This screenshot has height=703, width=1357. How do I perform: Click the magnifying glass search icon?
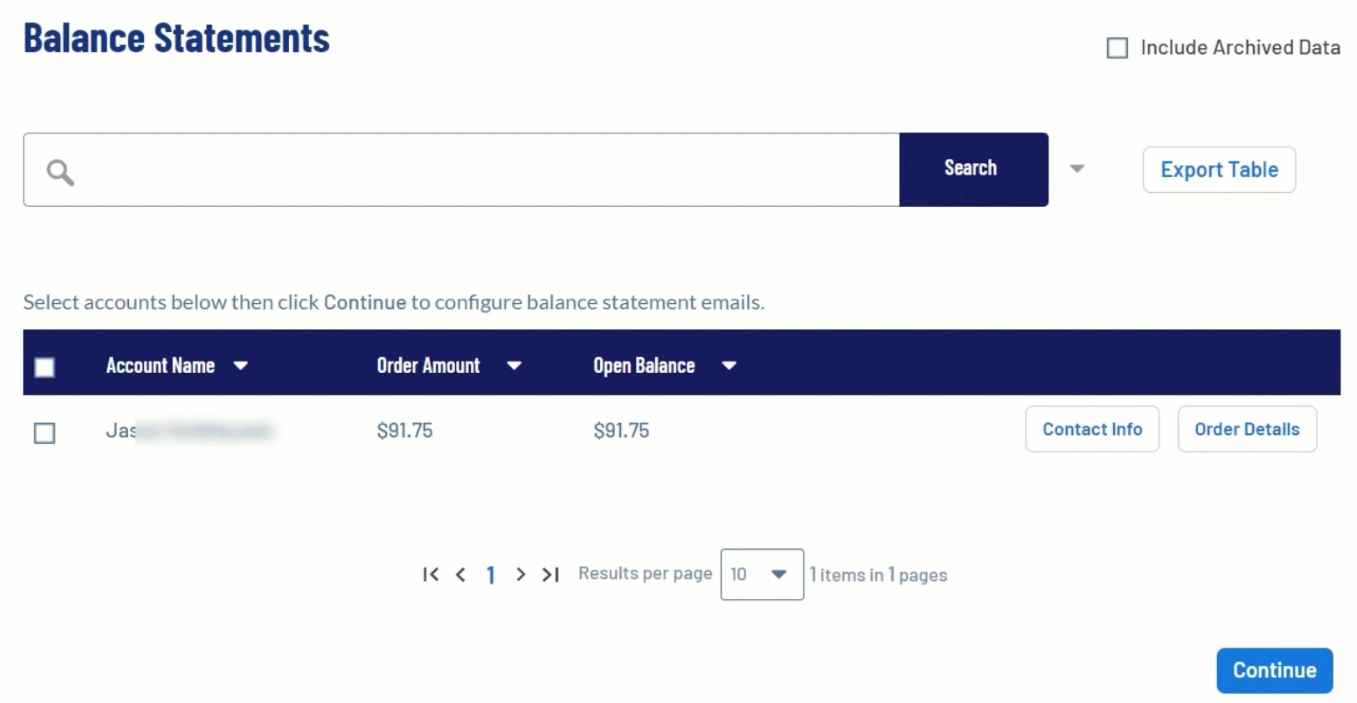60,172
